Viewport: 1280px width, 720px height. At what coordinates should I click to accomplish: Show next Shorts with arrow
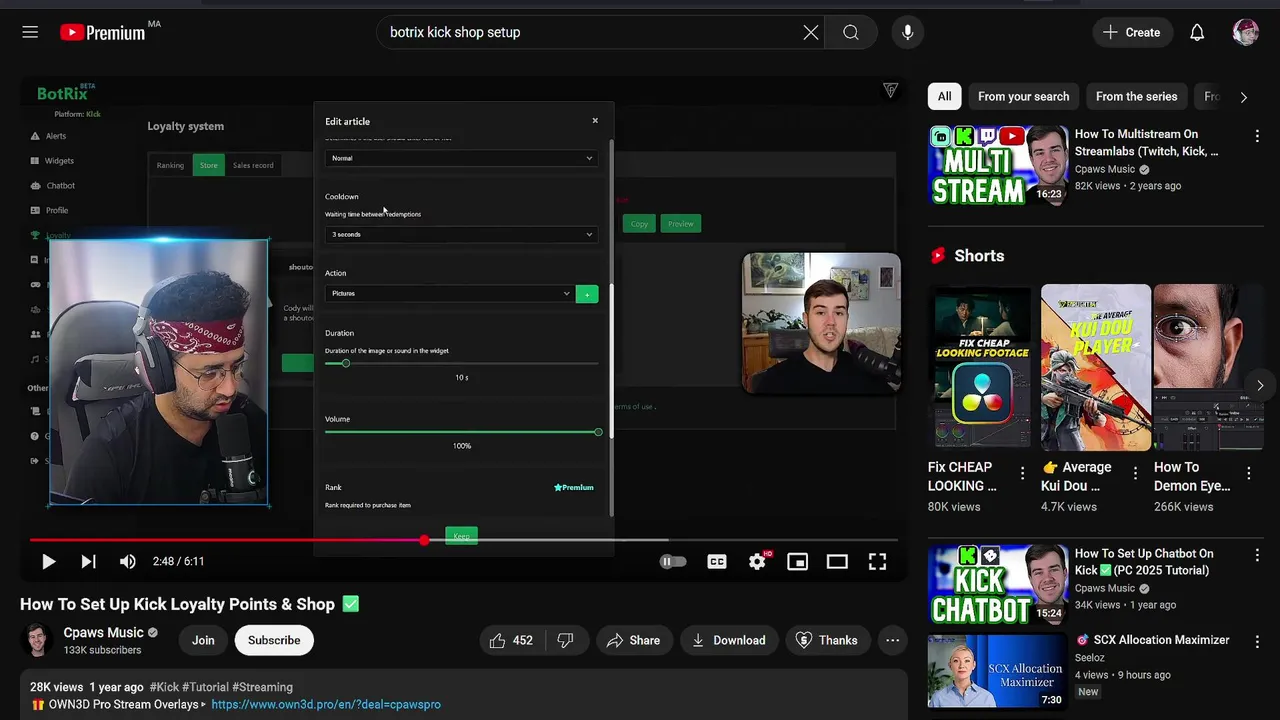point(1260,385)
